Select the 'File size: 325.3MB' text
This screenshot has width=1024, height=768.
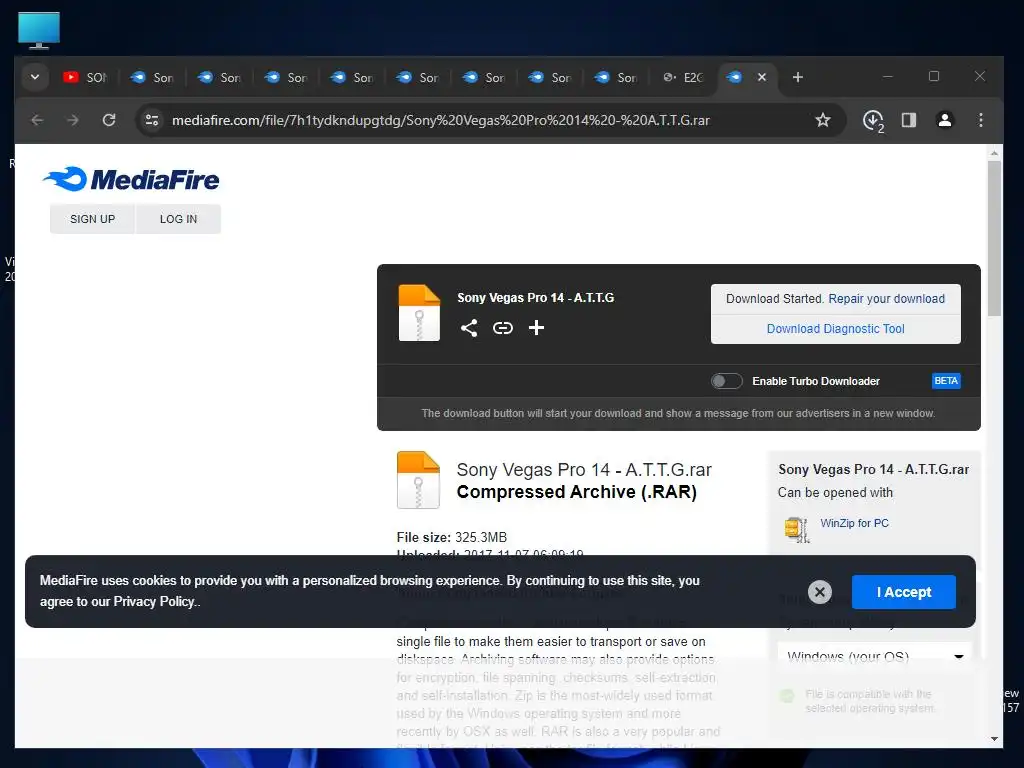point(452,537)
